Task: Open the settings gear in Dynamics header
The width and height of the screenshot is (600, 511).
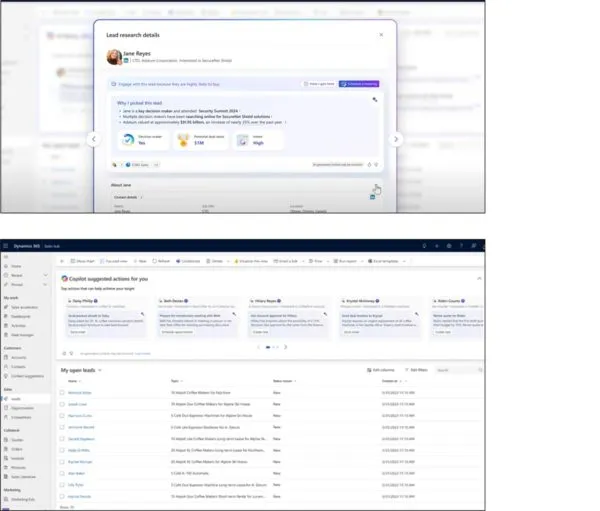Action: click(449, 246)
